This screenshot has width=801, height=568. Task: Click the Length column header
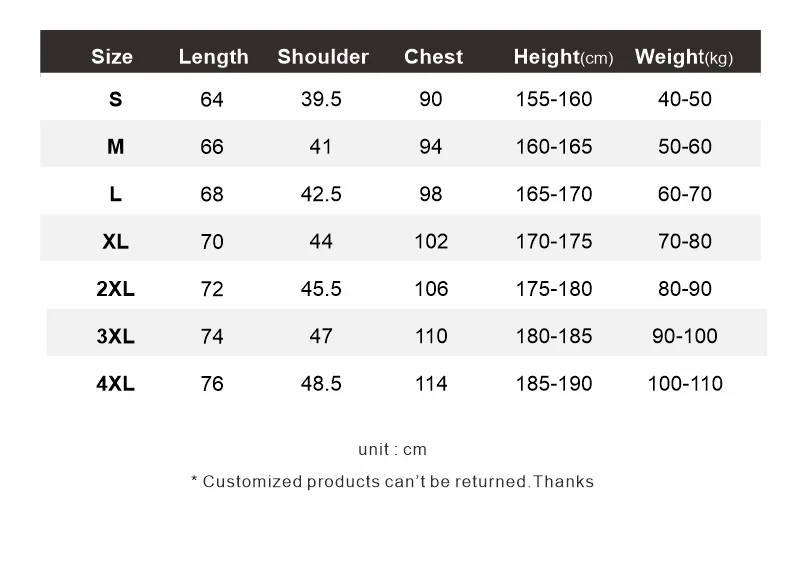point(213,57)
